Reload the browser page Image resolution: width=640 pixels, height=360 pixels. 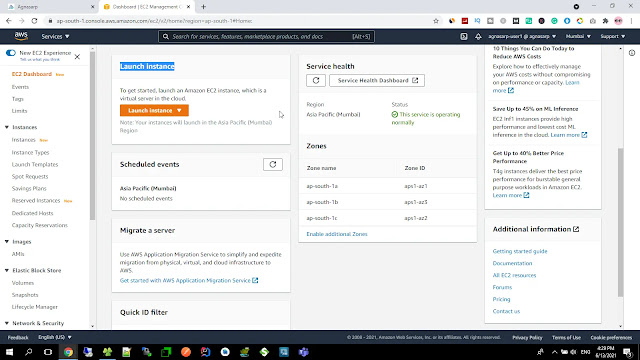[x=34, y=21]
